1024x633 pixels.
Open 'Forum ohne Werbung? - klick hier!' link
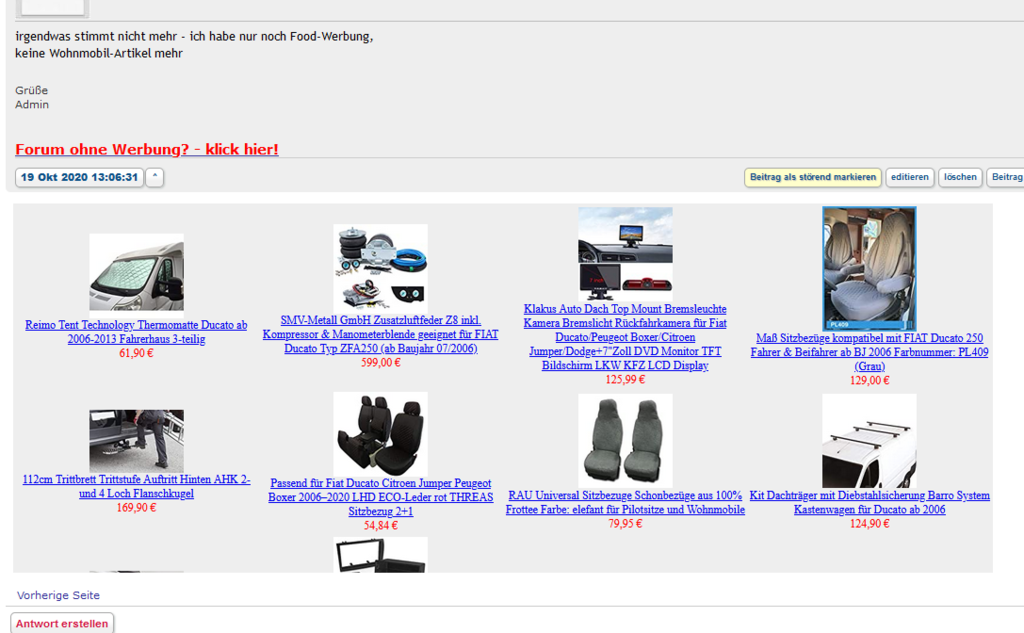click(x=147, y=149)
